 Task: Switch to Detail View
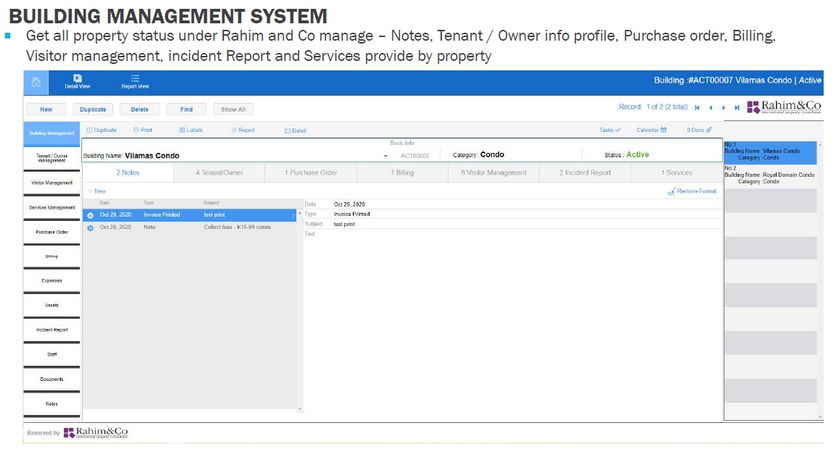coord(77,81)
